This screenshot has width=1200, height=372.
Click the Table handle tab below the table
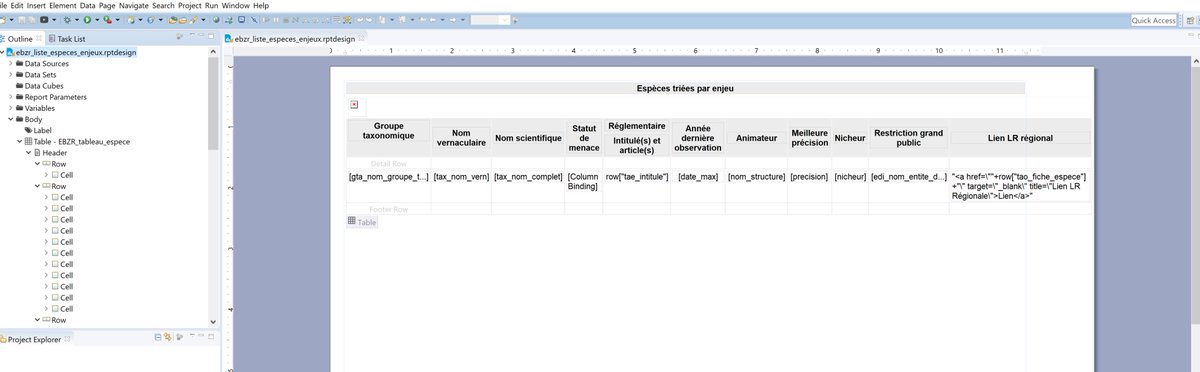tap(362, 221)
